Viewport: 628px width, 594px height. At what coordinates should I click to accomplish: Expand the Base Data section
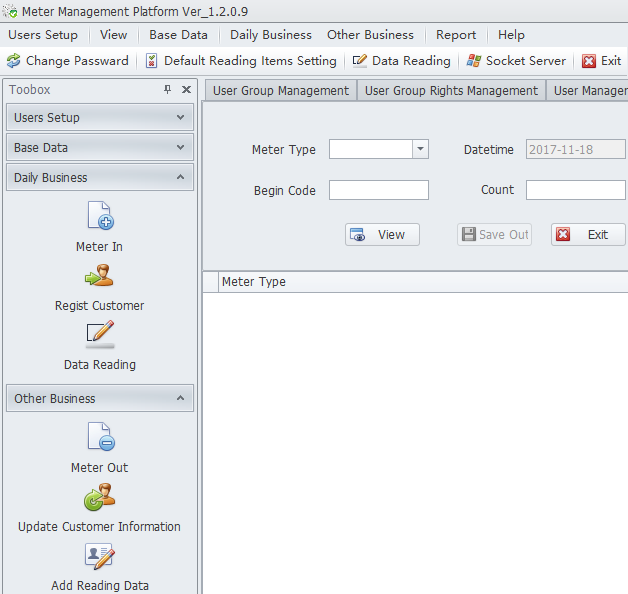click(99, 148)
